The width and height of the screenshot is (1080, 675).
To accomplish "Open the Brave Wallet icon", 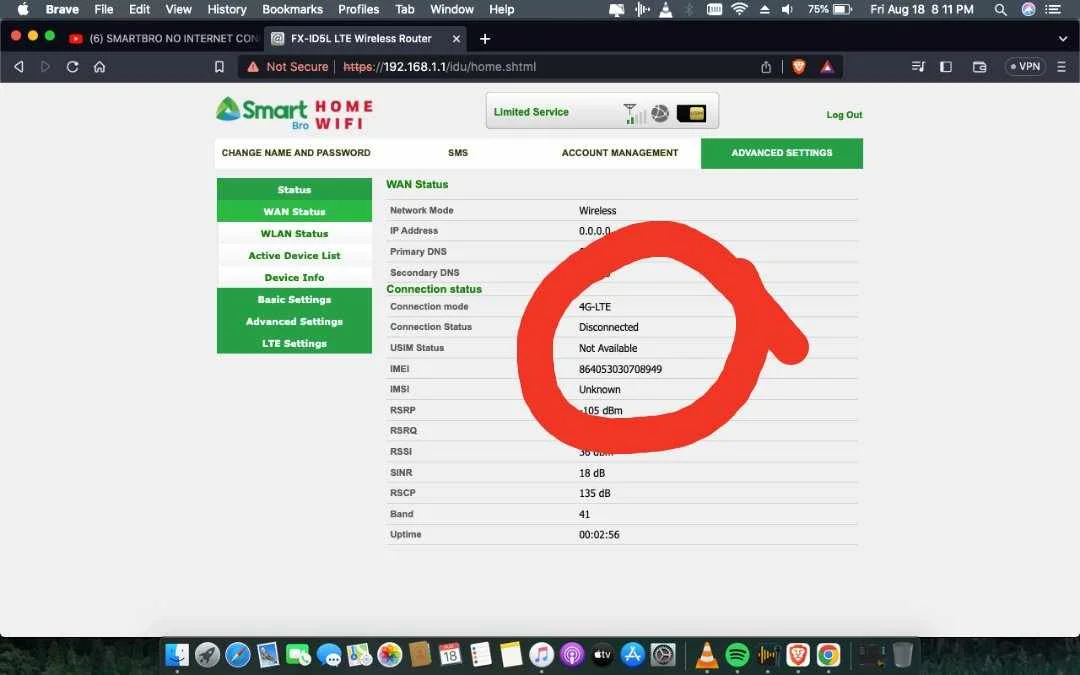I will coord(979,67).
